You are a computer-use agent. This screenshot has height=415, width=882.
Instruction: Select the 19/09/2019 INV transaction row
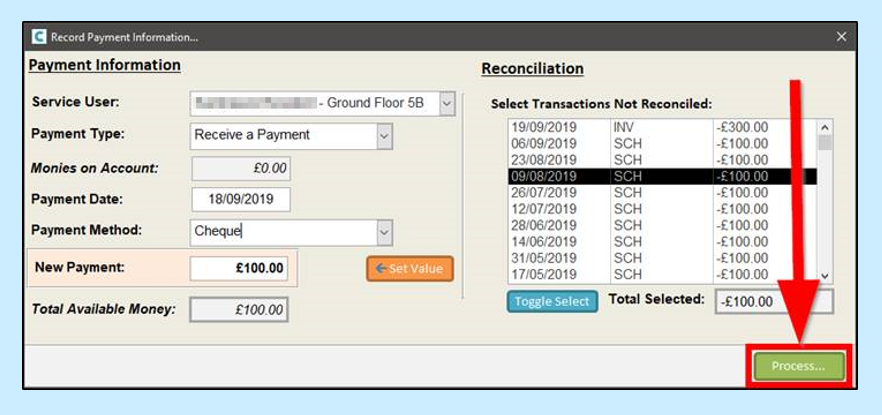coord(662,128)
